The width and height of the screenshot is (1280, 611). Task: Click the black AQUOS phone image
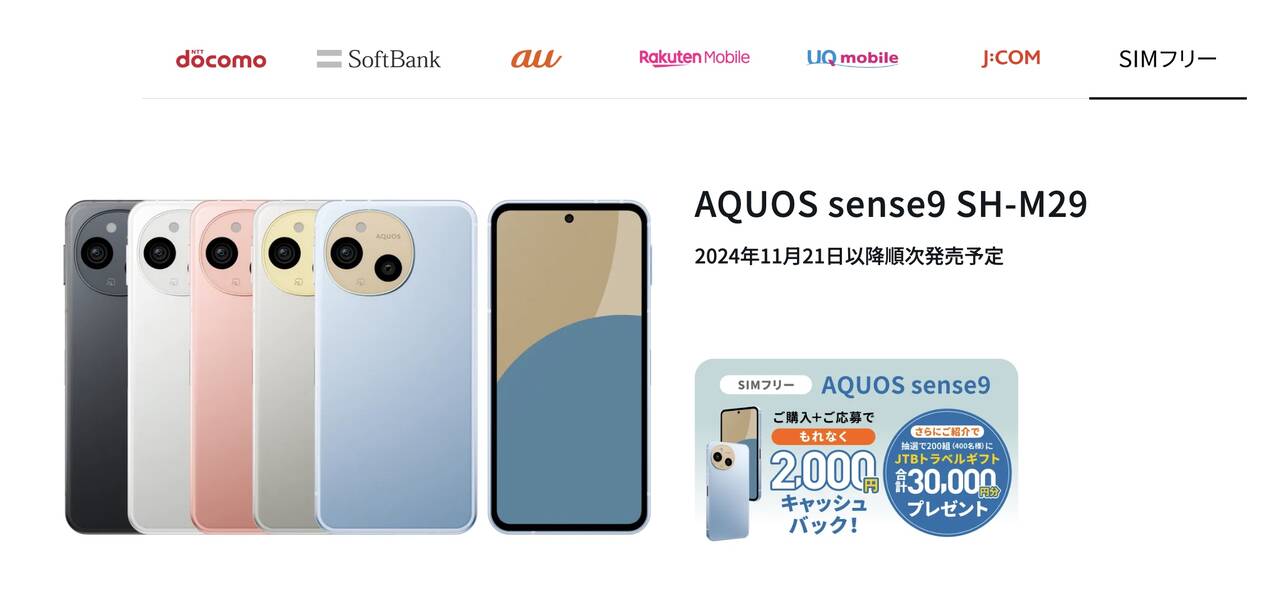(97, 367)
